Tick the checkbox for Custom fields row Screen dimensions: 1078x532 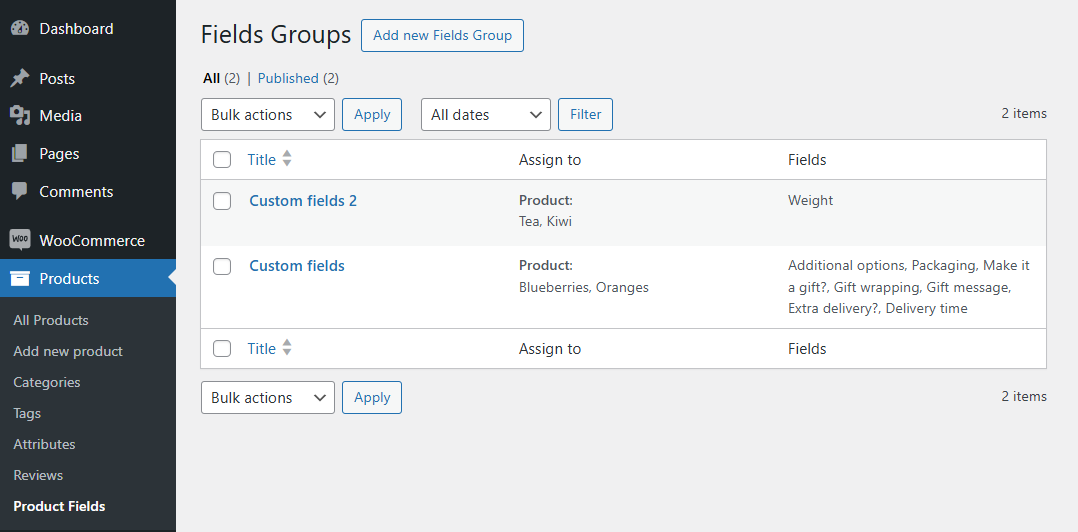click(x=222, y=266)
